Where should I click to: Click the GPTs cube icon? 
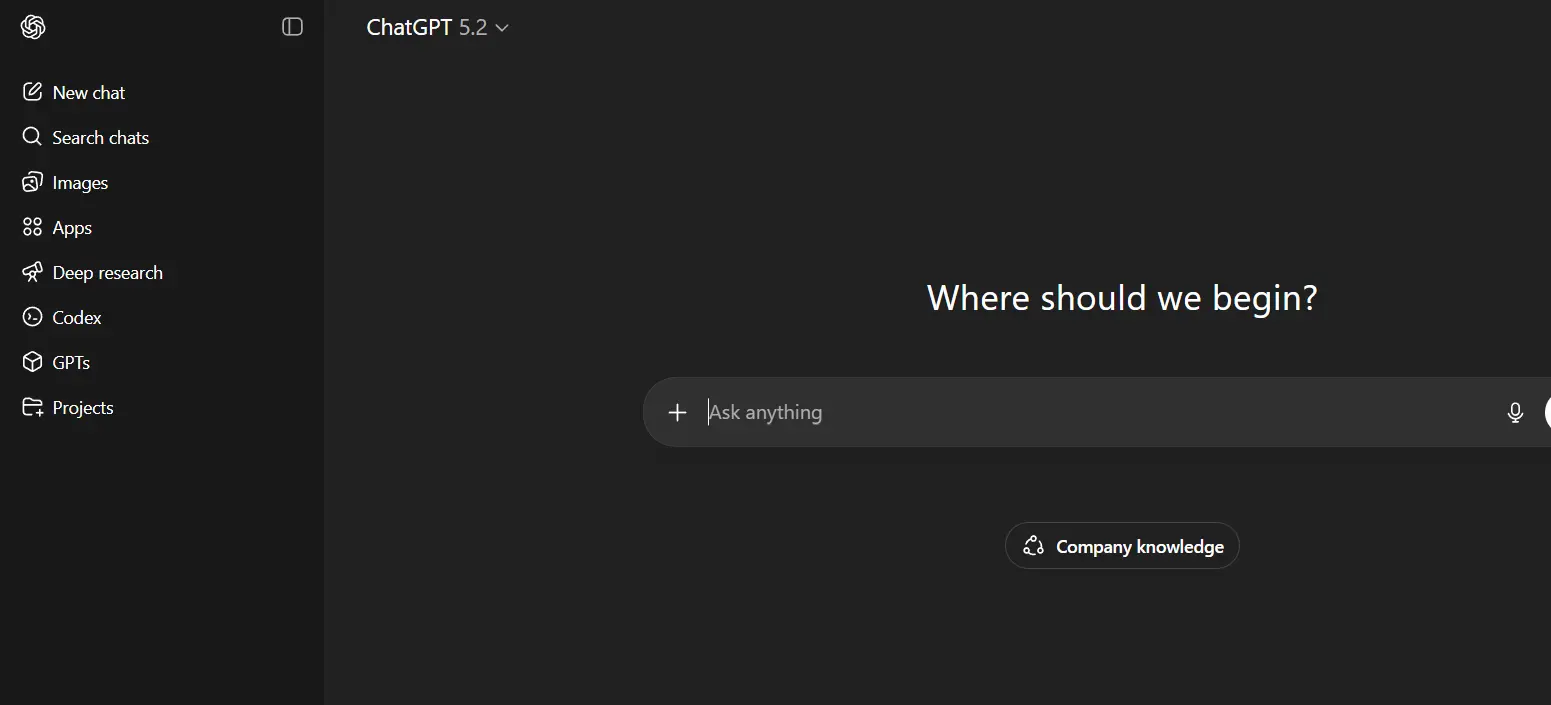click(x=32, y=362)
